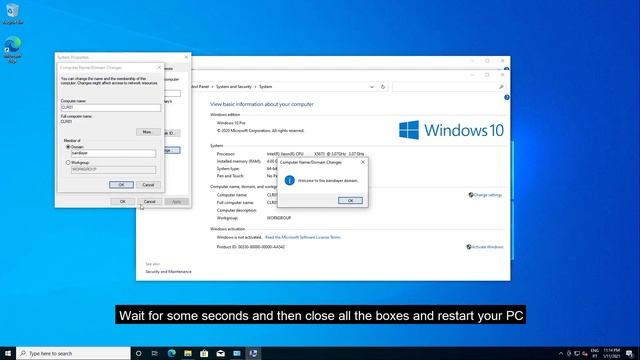The image size is (640, 360).
Task: Close the System Properties window
Action: tap(186, 57)
